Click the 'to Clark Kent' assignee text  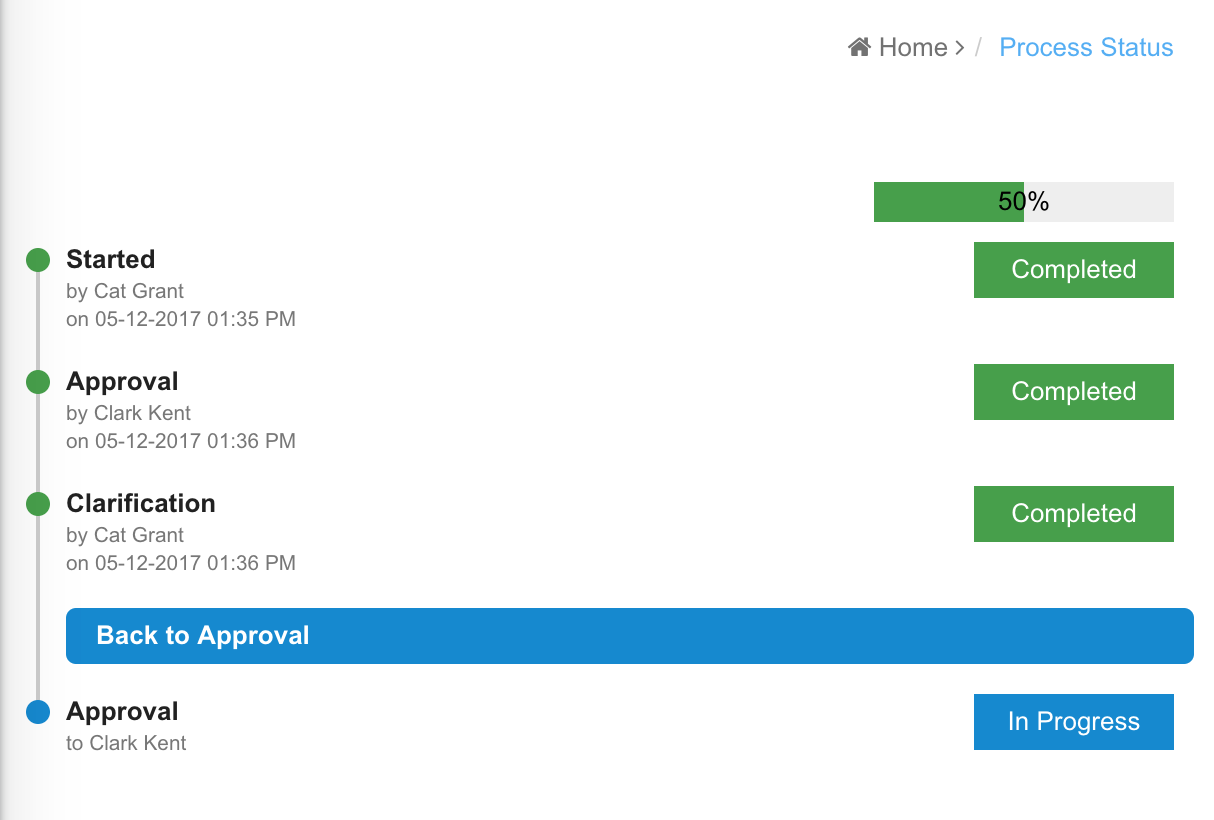[126, 743]
